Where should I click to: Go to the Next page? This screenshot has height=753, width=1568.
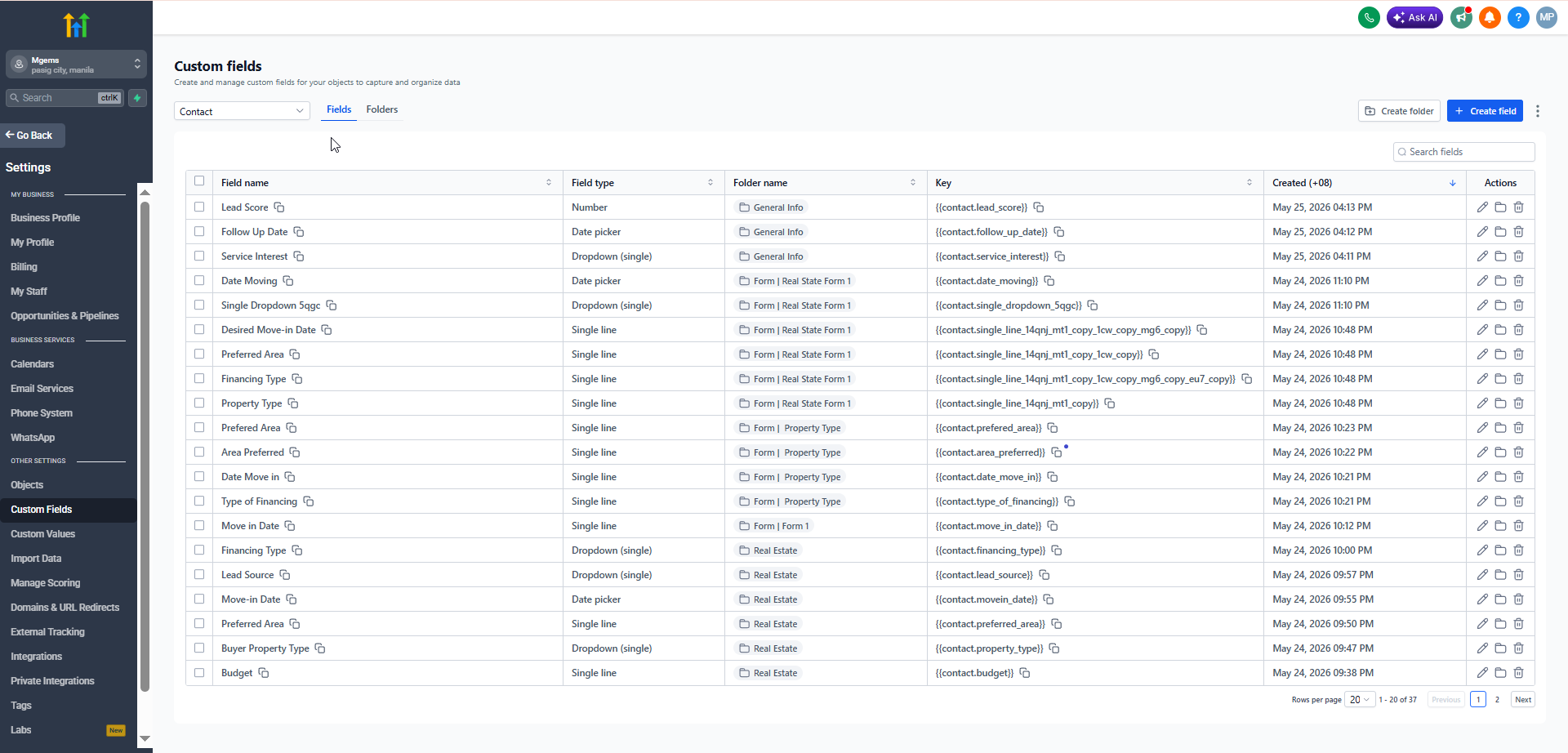[1523, 700]
